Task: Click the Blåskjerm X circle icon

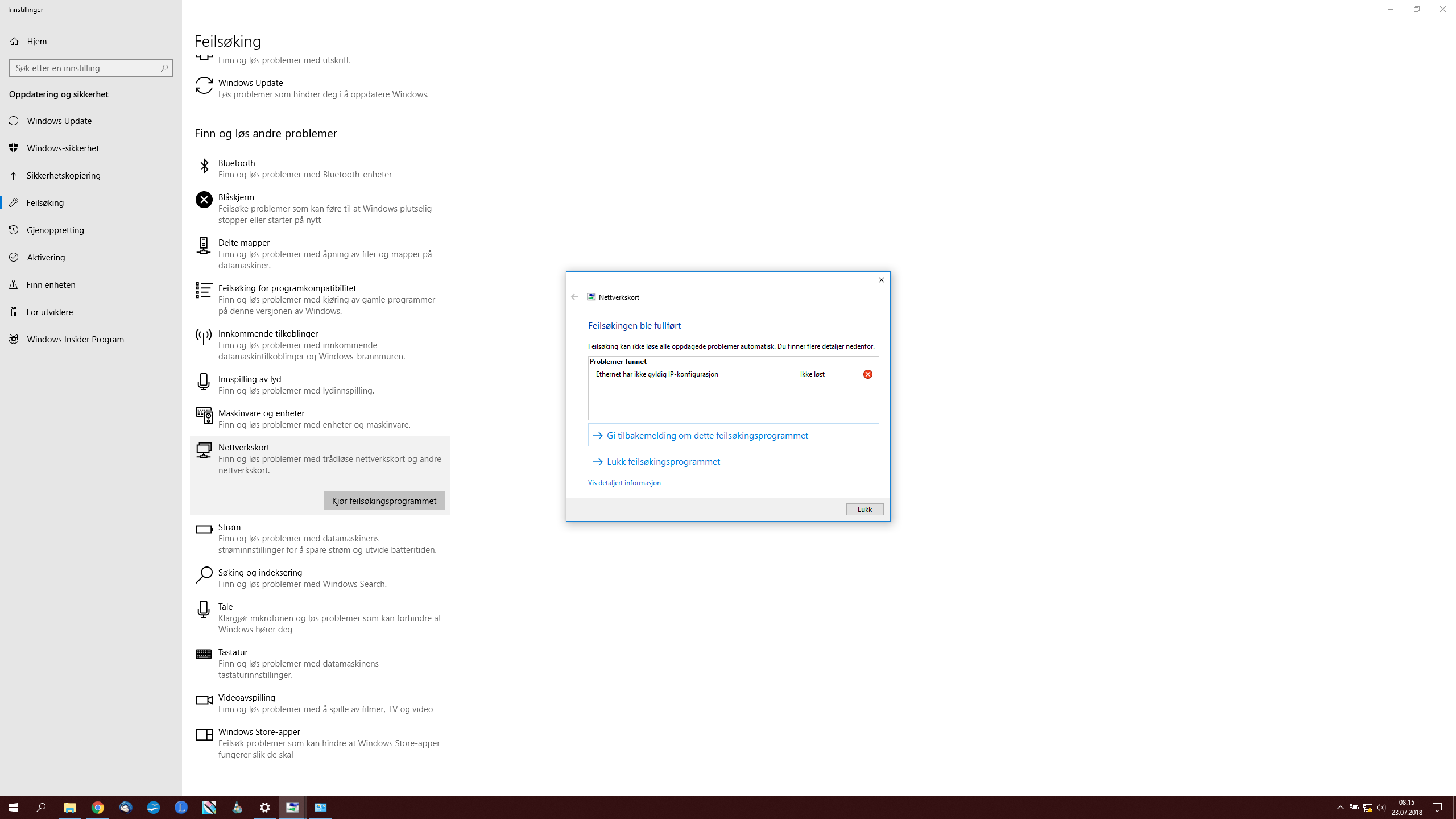Action: (x=204, y=200)
